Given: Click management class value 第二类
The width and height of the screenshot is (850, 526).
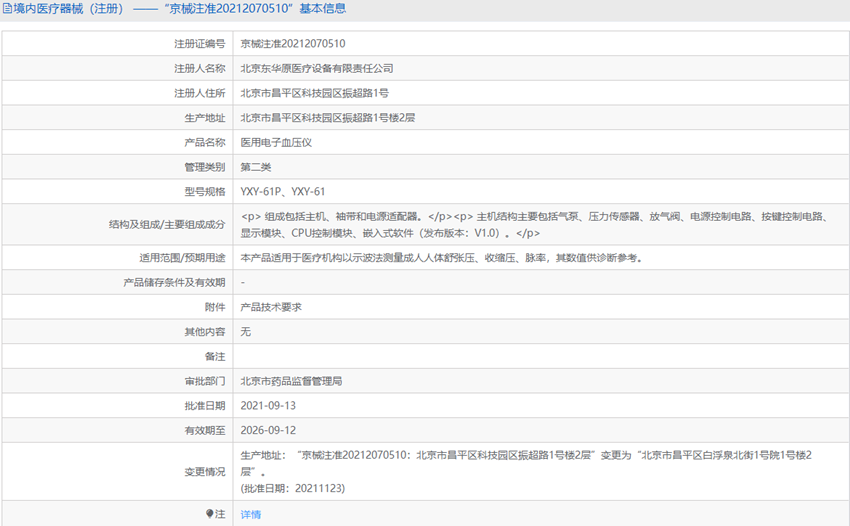Looking at the screenshot, I should tap(255, 167).
